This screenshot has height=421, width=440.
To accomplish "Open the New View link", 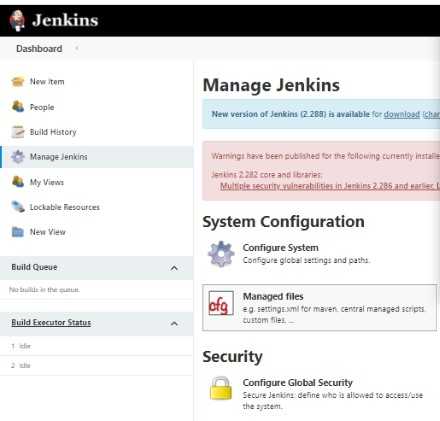I will point(48,232).
